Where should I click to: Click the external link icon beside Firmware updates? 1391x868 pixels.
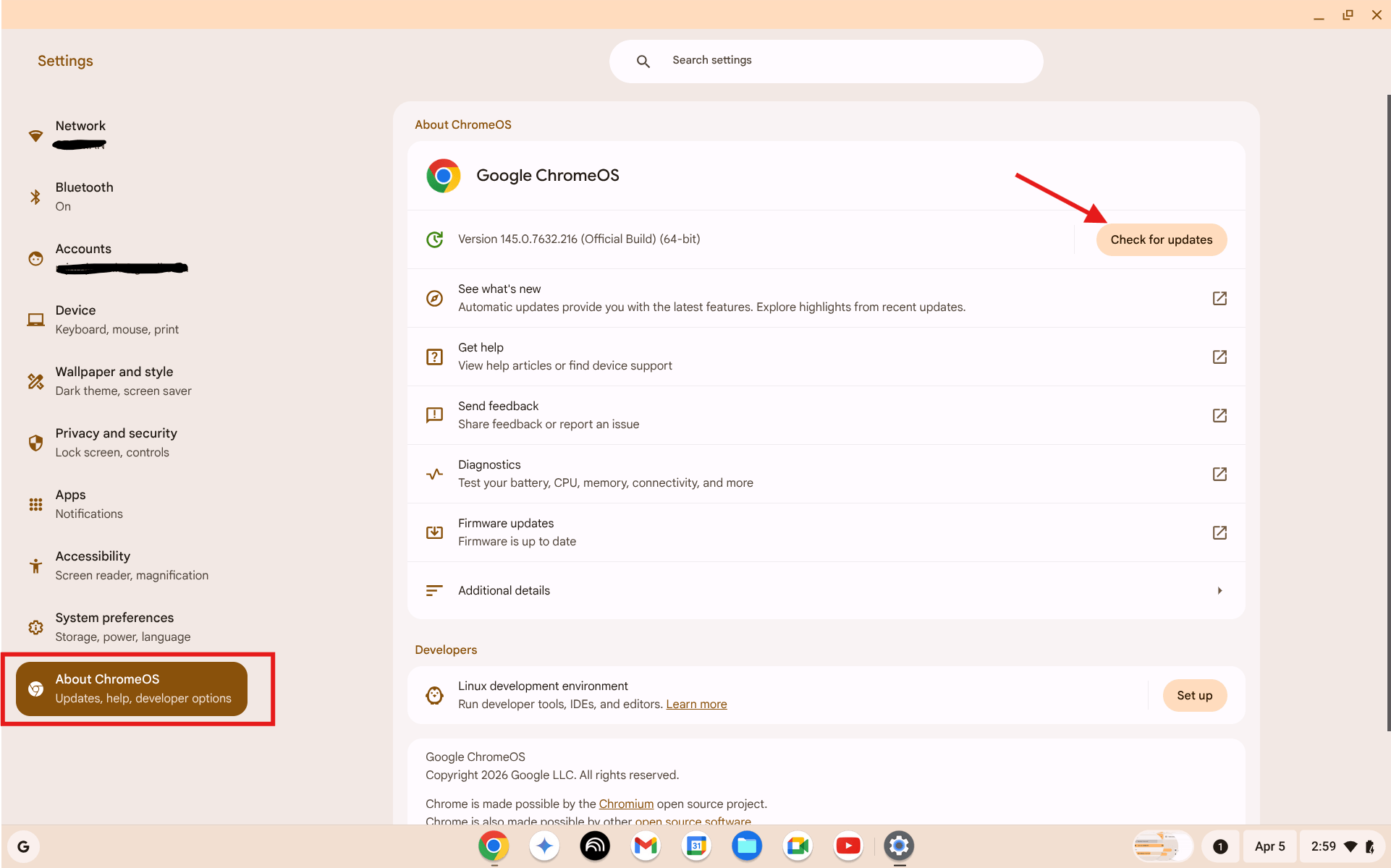(1219, 532)
